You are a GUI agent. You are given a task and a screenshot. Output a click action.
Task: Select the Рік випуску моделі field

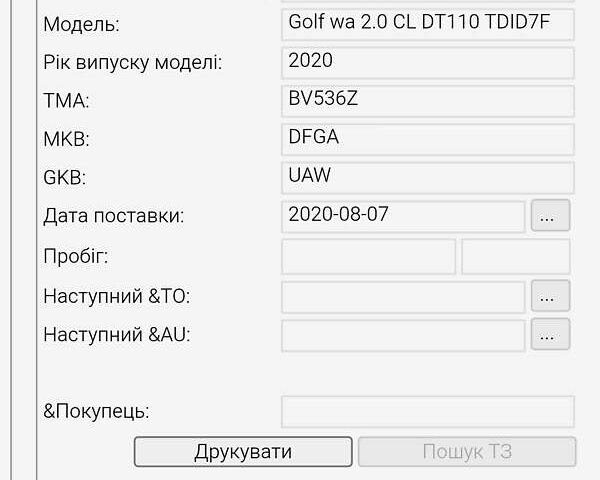click(428, 62)
